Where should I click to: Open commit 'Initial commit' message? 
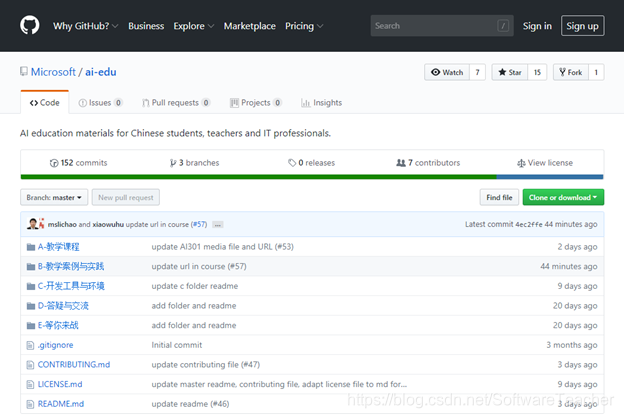click(177, 345)
